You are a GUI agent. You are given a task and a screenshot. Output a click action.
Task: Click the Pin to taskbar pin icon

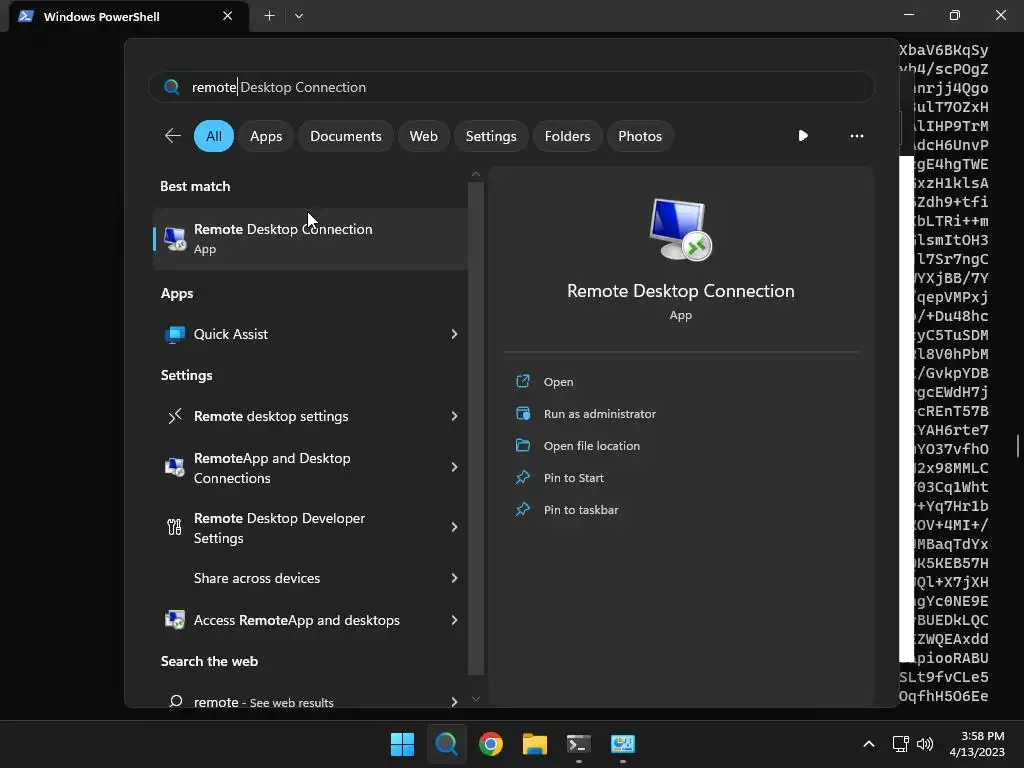(x=523, y=509)
